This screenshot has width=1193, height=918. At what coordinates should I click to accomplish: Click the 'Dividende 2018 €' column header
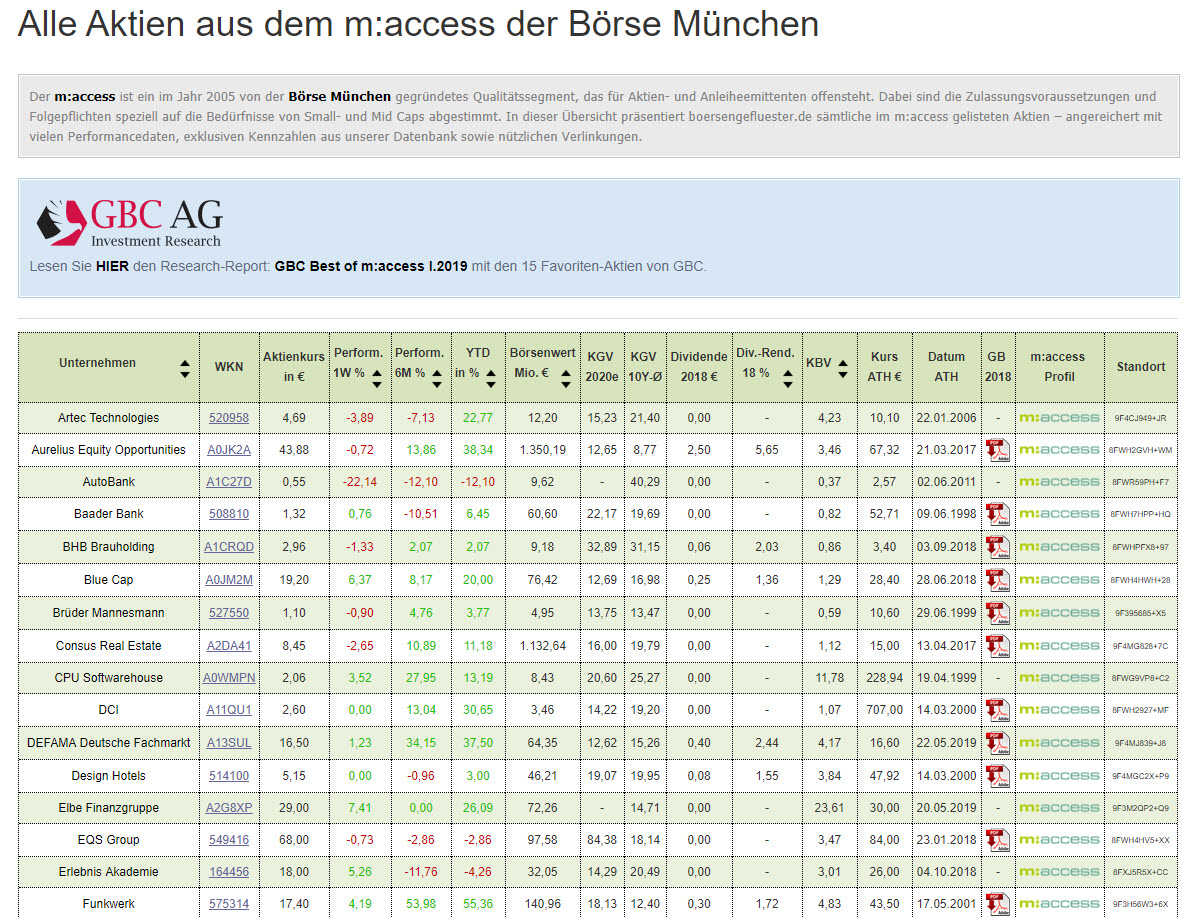coord(699,367)
